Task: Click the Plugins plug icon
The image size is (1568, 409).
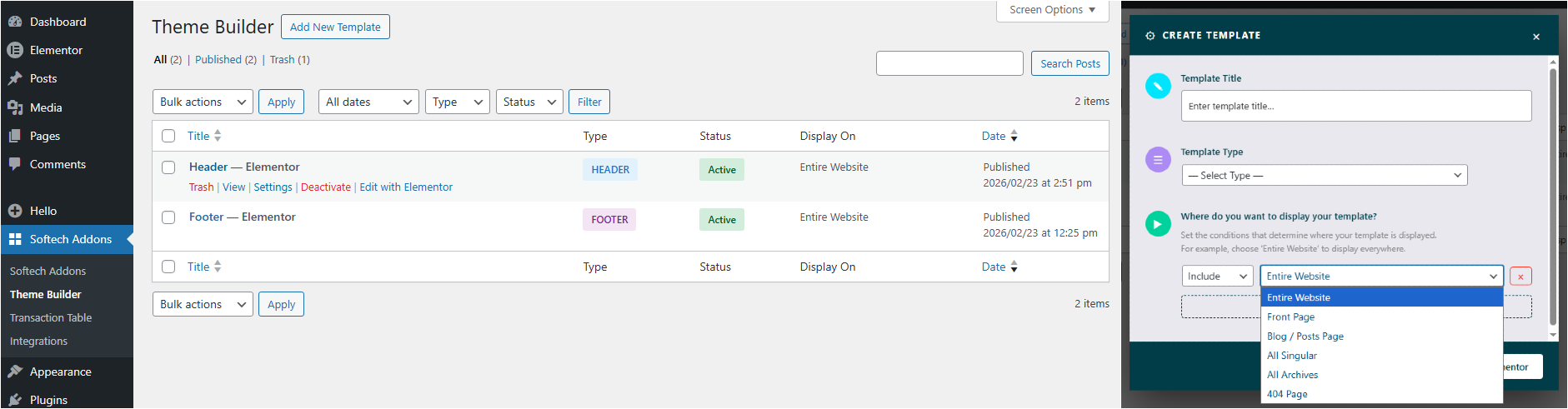Action: pyautogui.click(x=15, y=400)
